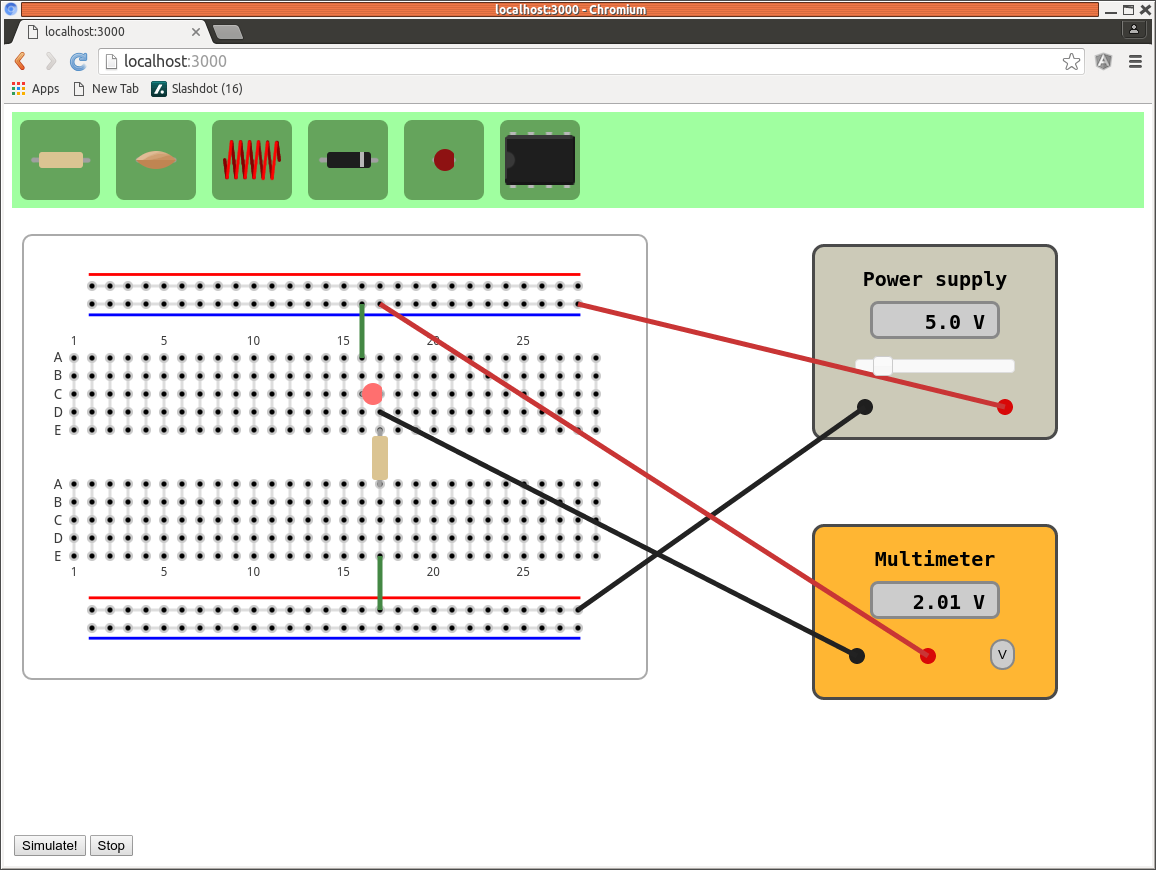Adjust the power supply voltage slider handle

click(x=882, y=366)
